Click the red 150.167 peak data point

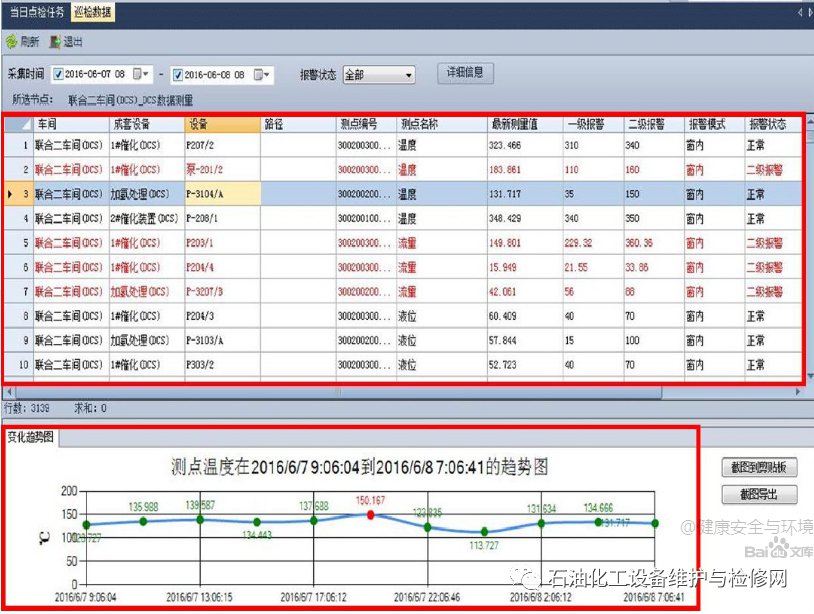point(371,514)
